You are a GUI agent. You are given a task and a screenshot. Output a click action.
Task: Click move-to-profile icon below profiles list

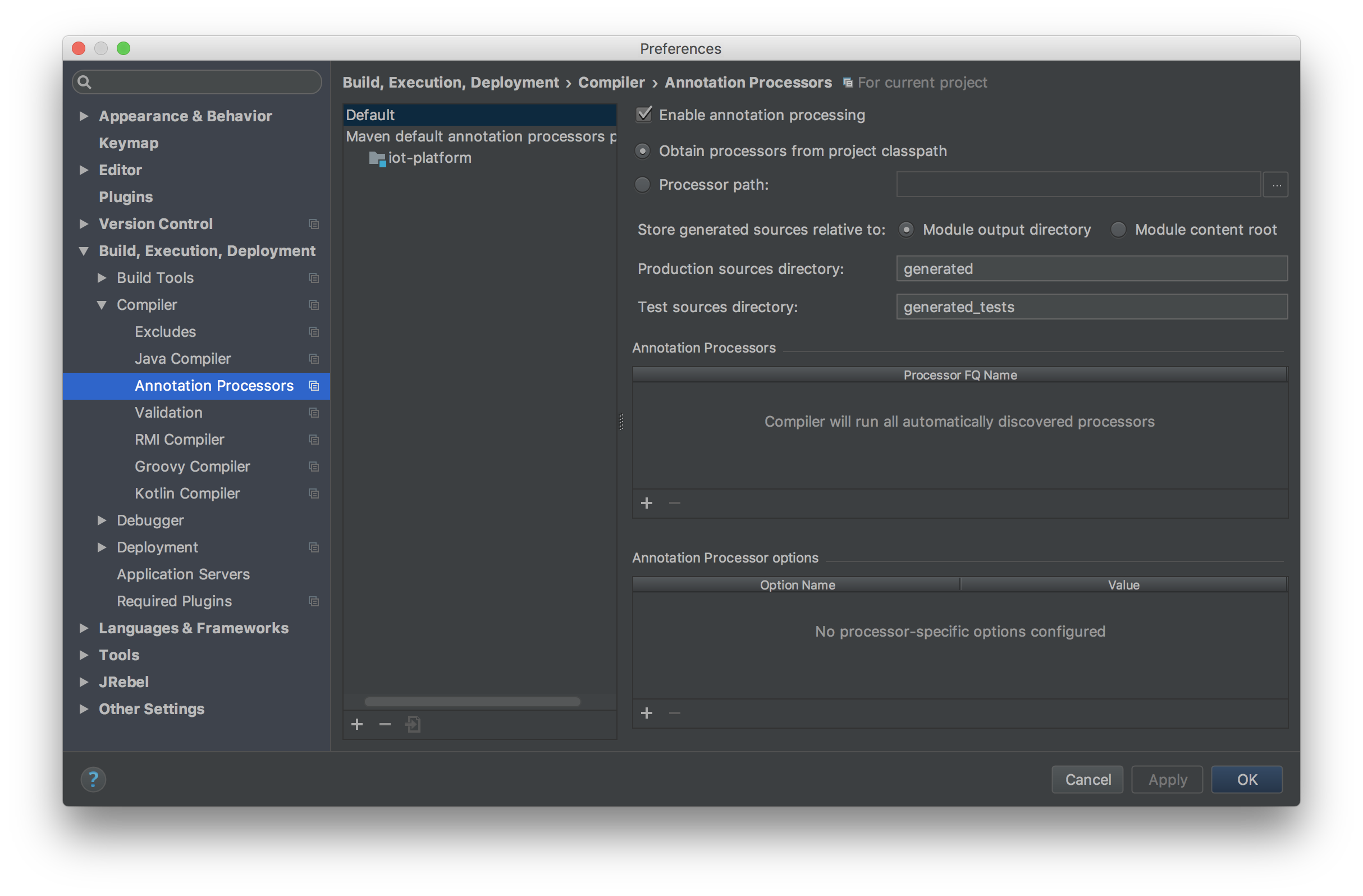point(413,724)
